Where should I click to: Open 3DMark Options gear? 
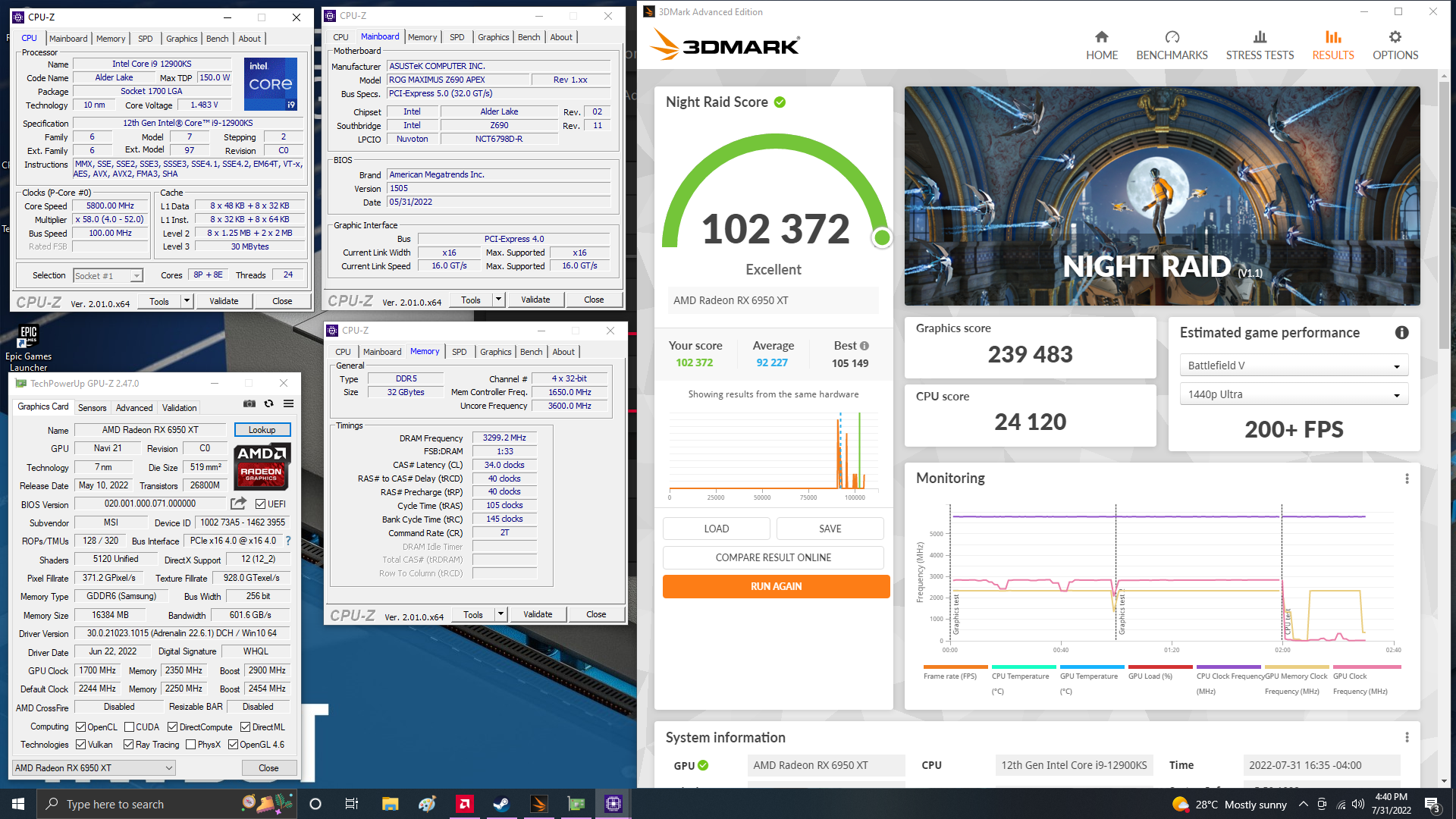click(1395, 45)
